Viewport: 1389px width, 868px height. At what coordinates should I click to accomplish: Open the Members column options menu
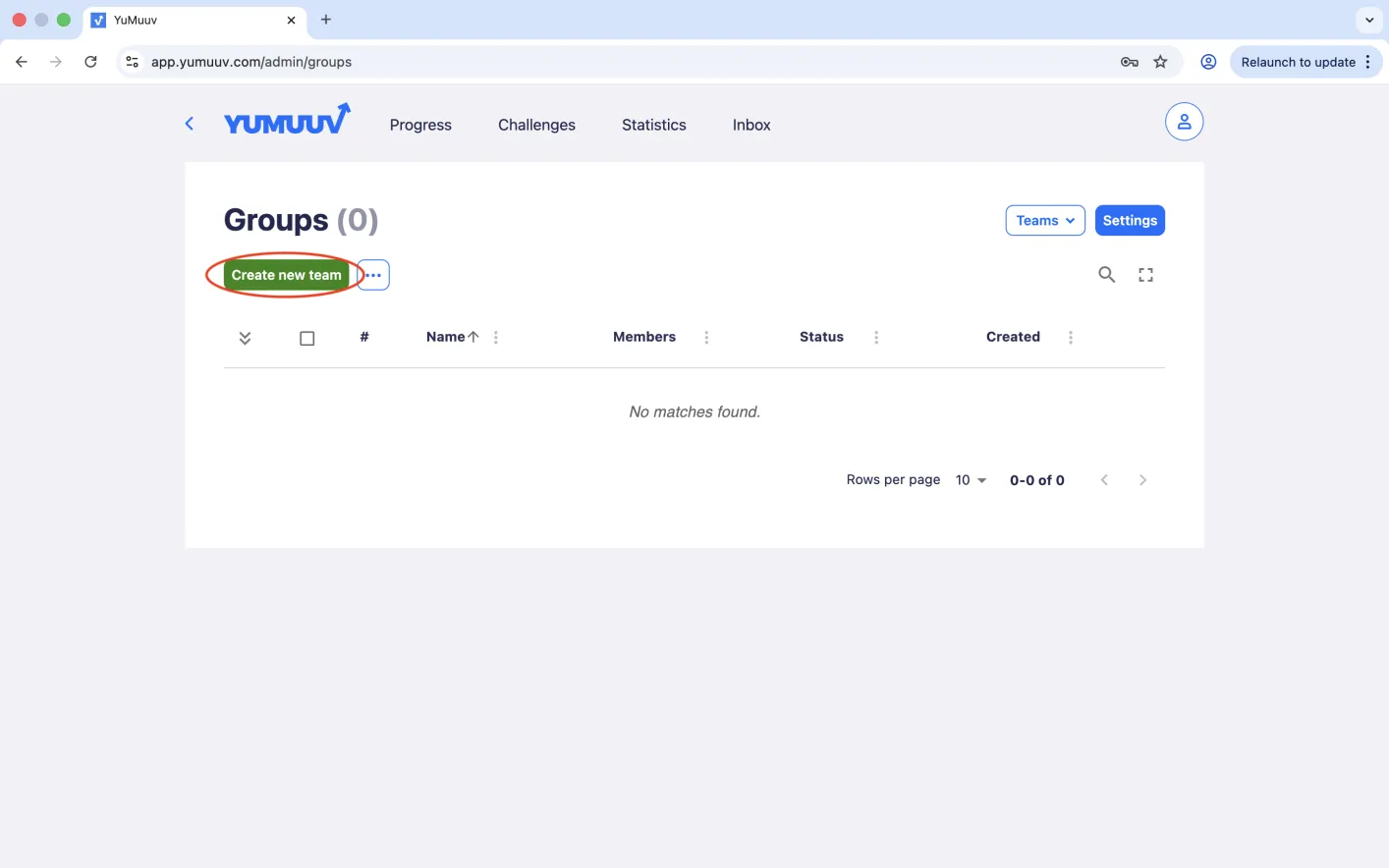click(x=706, y=338)
